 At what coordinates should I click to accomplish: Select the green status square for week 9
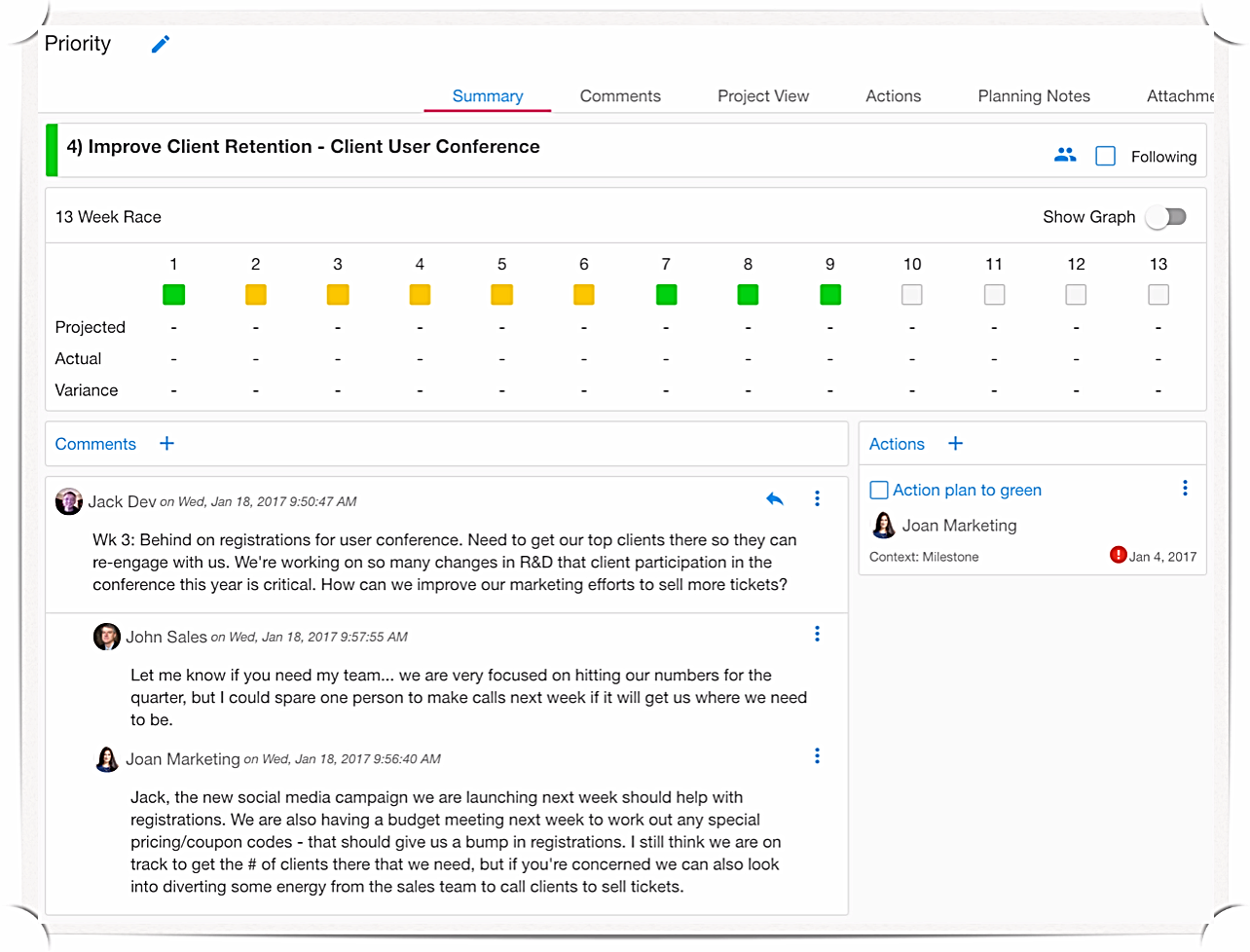coord(830,294)
